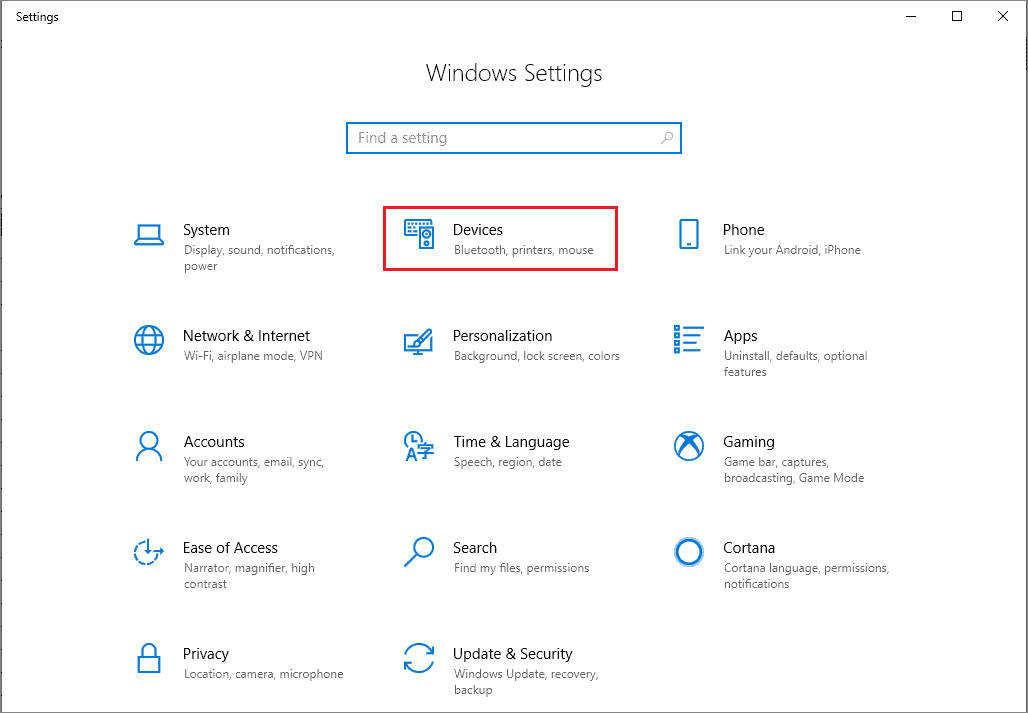This screenshot has width=1028, height=713.
Task: Click "Windows Update, recovery, backup" description
Action: point(526,682)
